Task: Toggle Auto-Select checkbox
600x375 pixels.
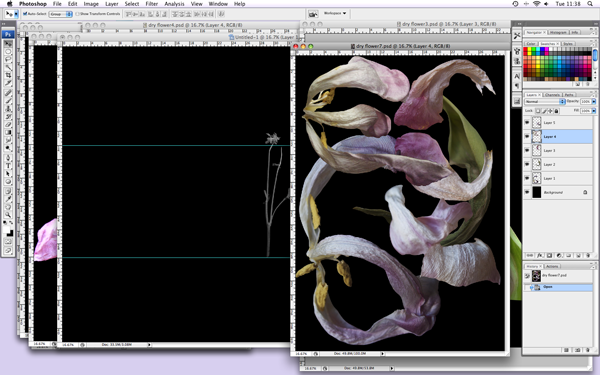Action: pos(25,14)
